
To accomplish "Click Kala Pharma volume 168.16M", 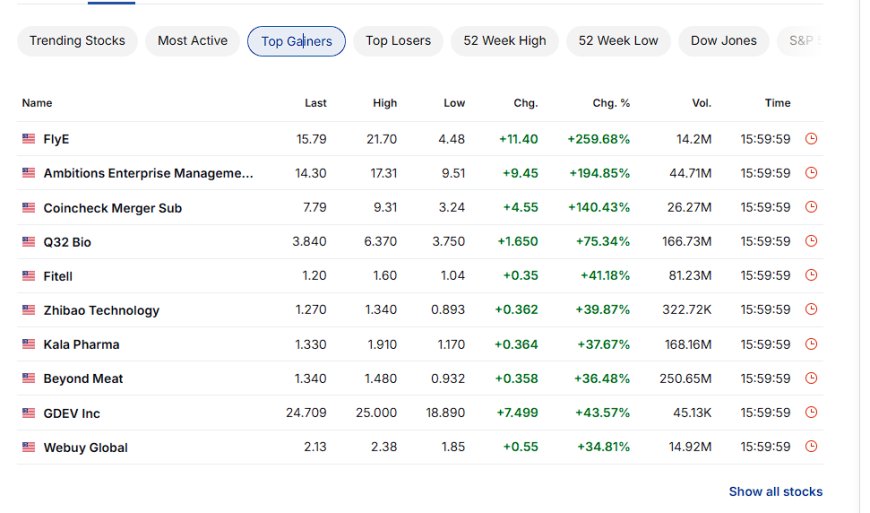I will point(688,345).
